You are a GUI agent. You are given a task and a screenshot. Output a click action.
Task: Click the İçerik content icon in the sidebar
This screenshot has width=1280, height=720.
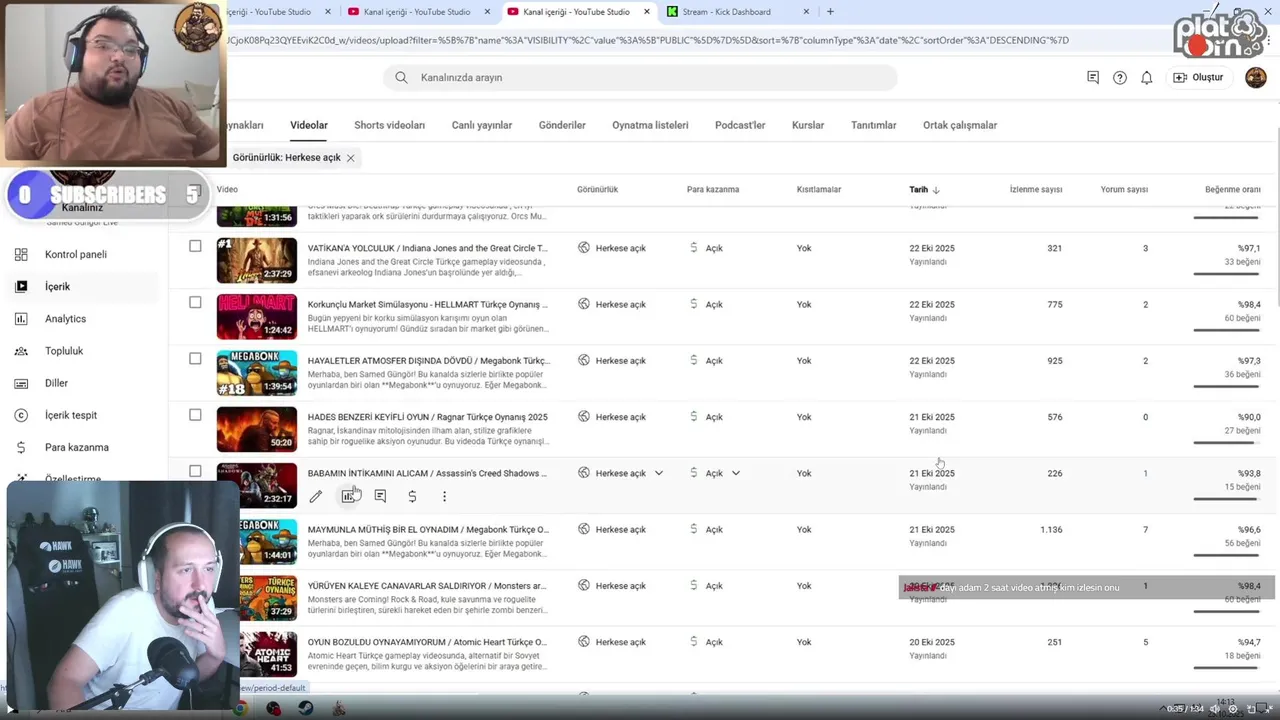[21, 286]
